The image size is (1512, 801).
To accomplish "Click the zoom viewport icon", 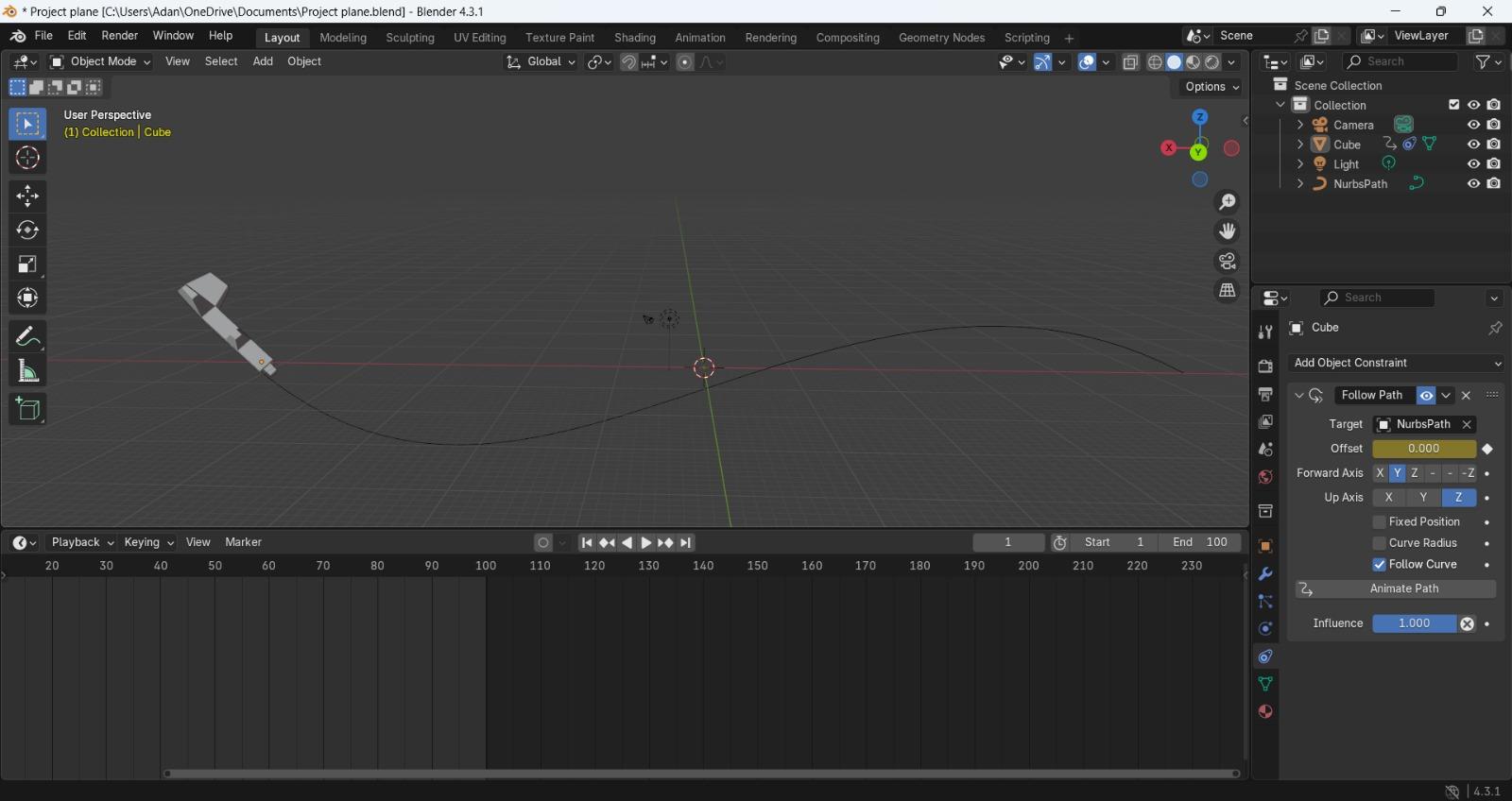I will click(1228, 201).
